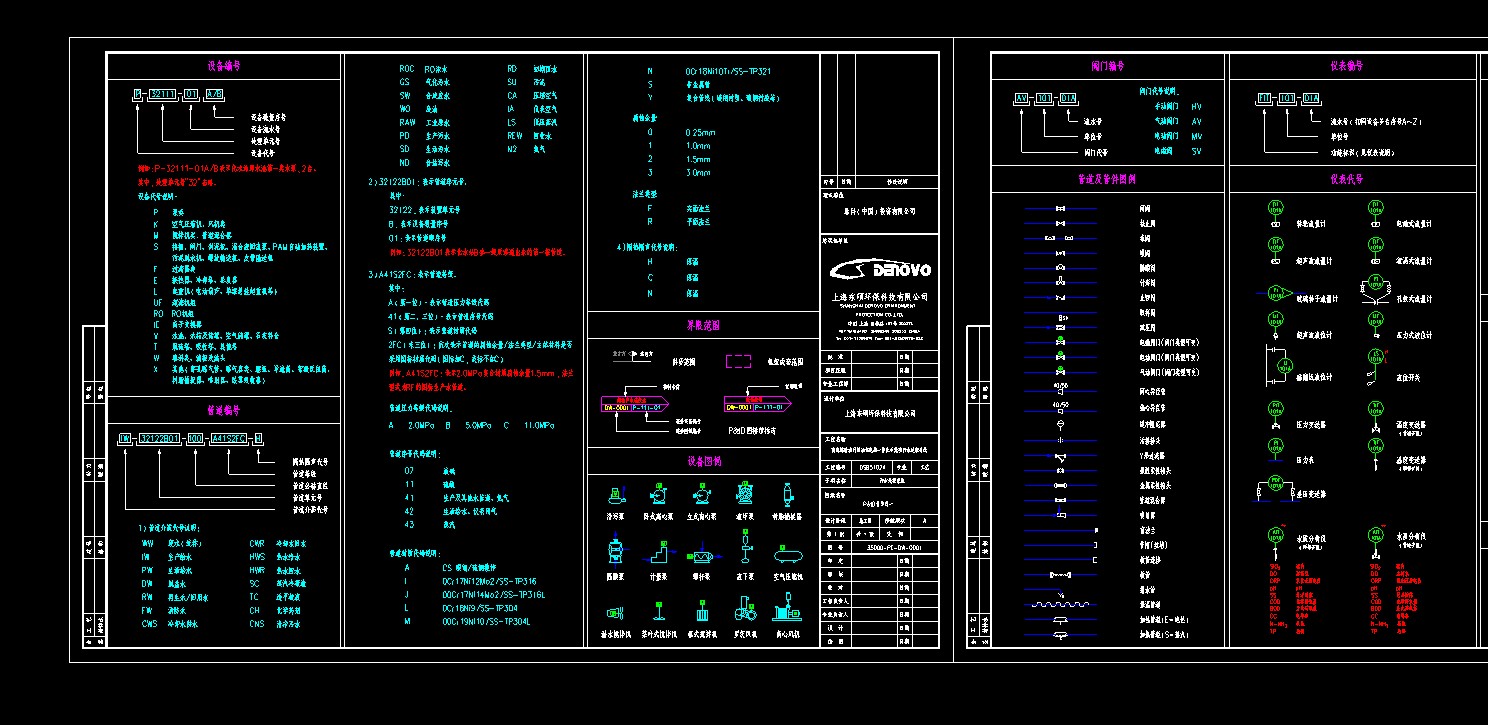Select the MV electric valve code
Image resolution: width=1488 pixels, height=725 pixels.
pos(1196,137)
